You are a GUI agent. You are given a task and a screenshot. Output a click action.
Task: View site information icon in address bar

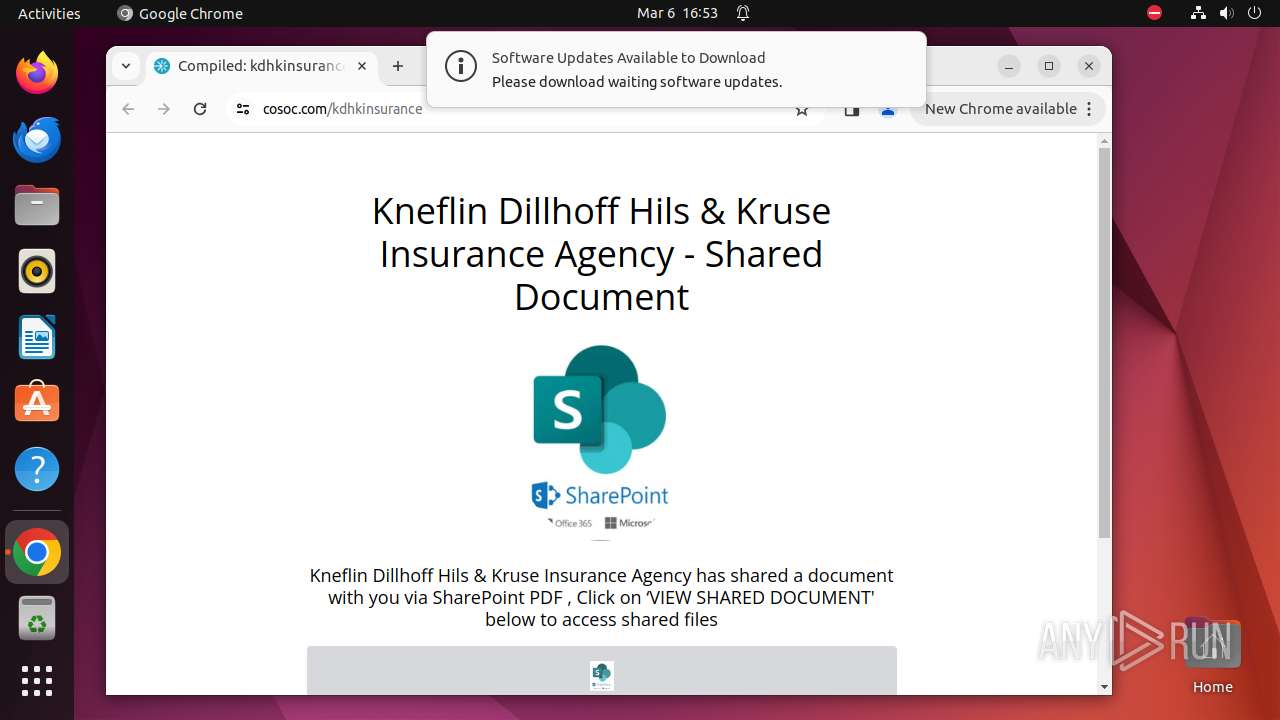[242, 109]
